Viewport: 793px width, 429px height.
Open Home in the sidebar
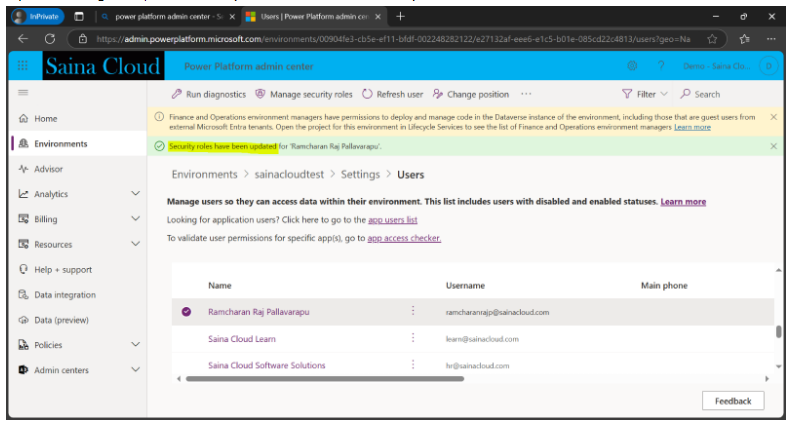(46, 118)
